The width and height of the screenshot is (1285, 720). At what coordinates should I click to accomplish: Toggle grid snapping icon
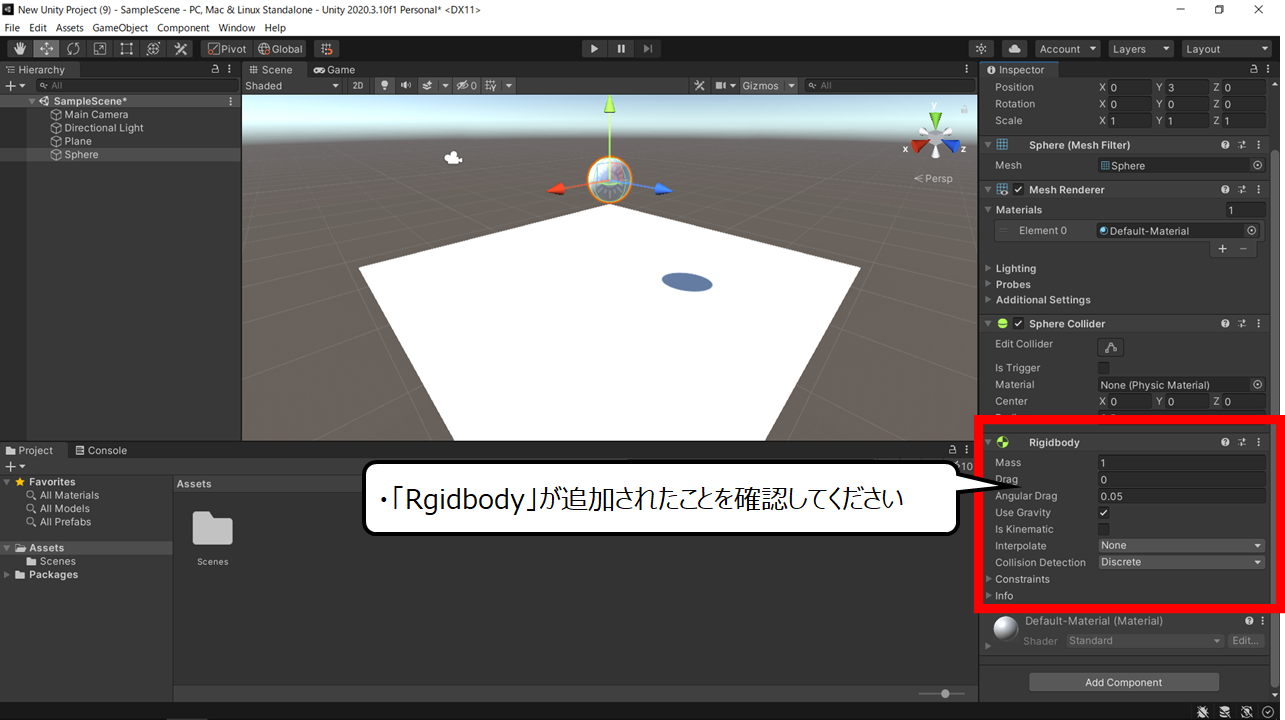326,49
